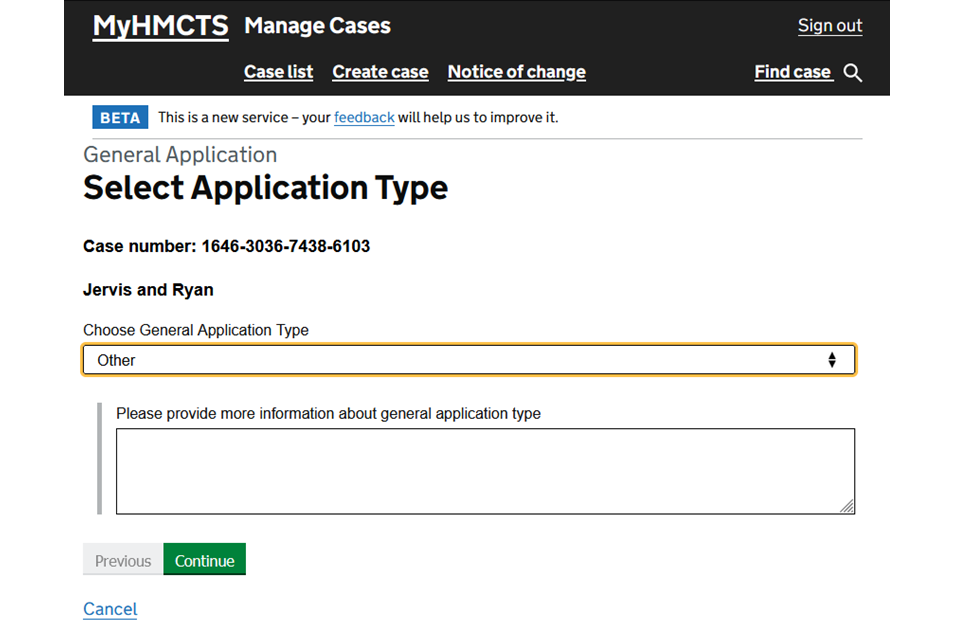
Task: Click the 'Choose General Application Type' label
Action: [x=196, y=330]
